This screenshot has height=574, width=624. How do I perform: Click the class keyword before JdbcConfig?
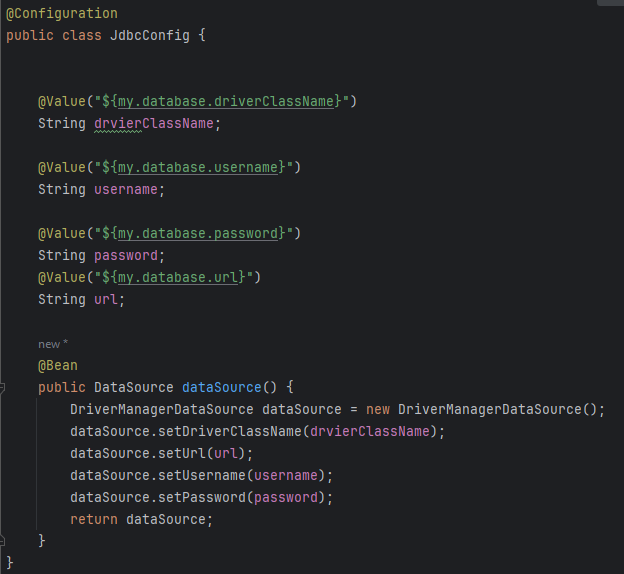click(82, 35)
